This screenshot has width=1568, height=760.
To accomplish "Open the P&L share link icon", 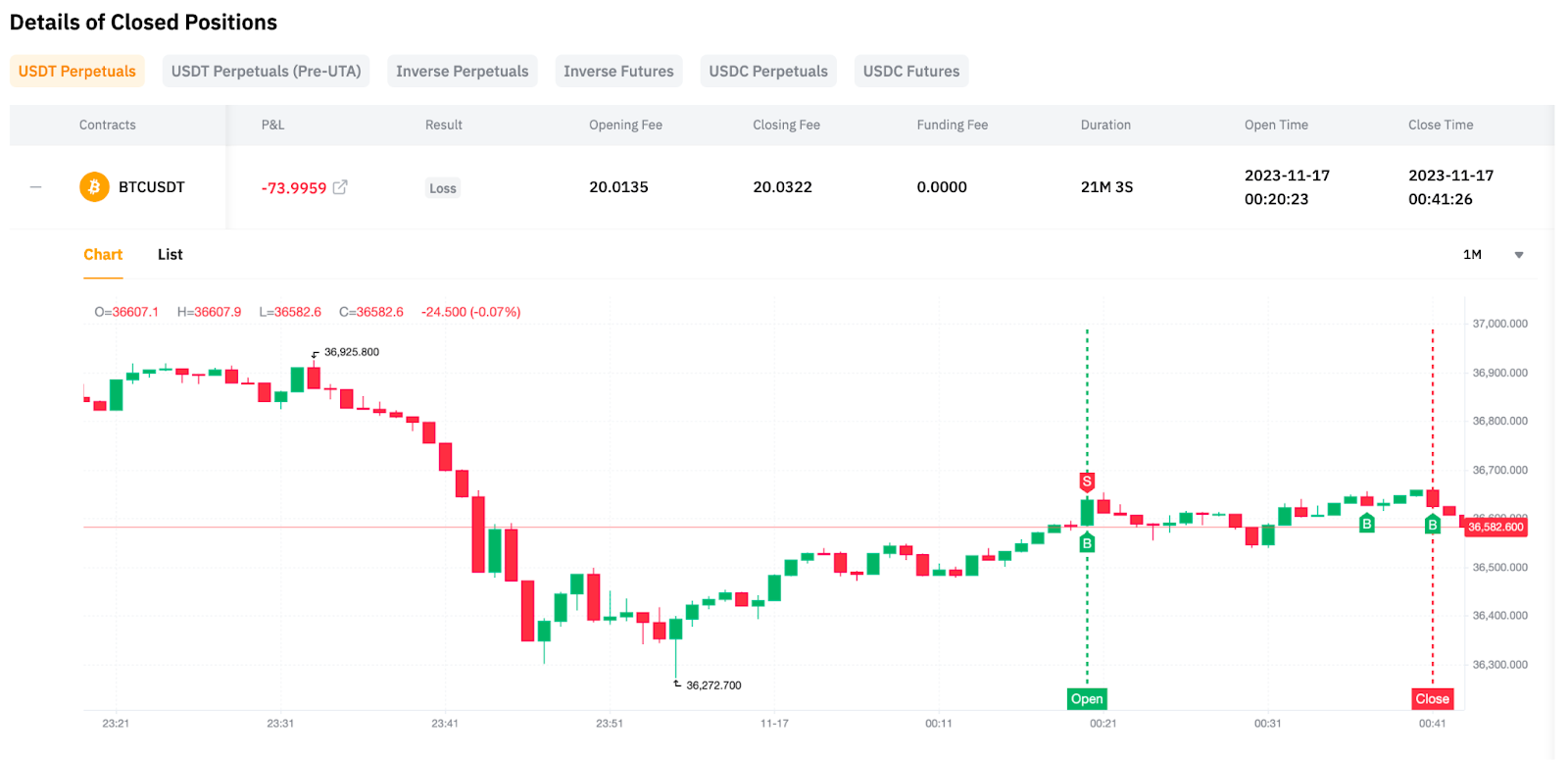I will tap(340, 187).
